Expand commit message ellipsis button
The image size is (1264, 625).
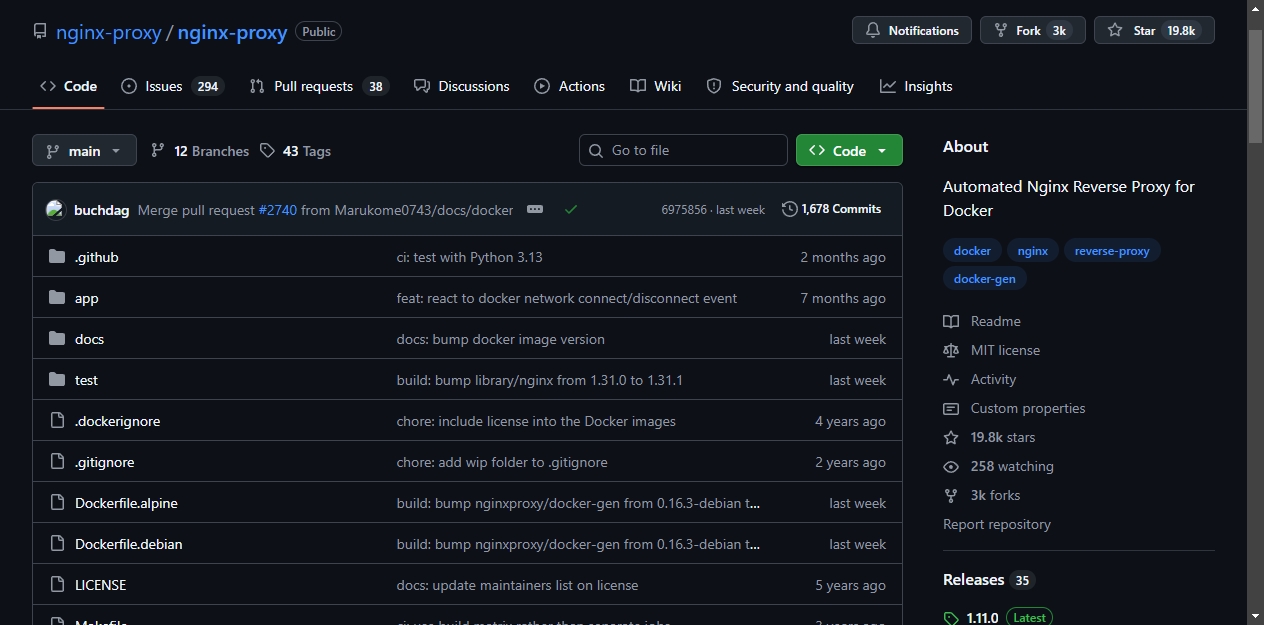(535, 209)
